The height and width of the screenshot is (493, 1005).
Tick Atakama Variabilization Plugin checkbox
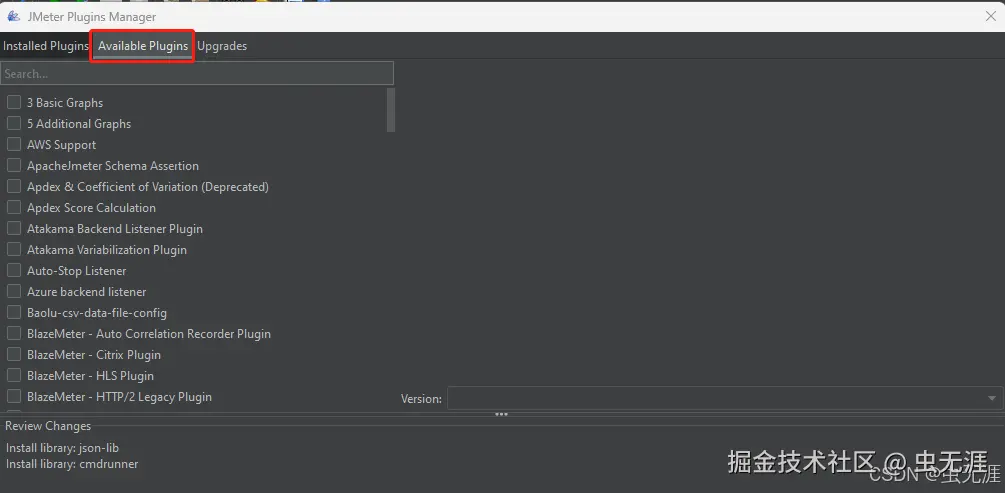coord(14,249)
